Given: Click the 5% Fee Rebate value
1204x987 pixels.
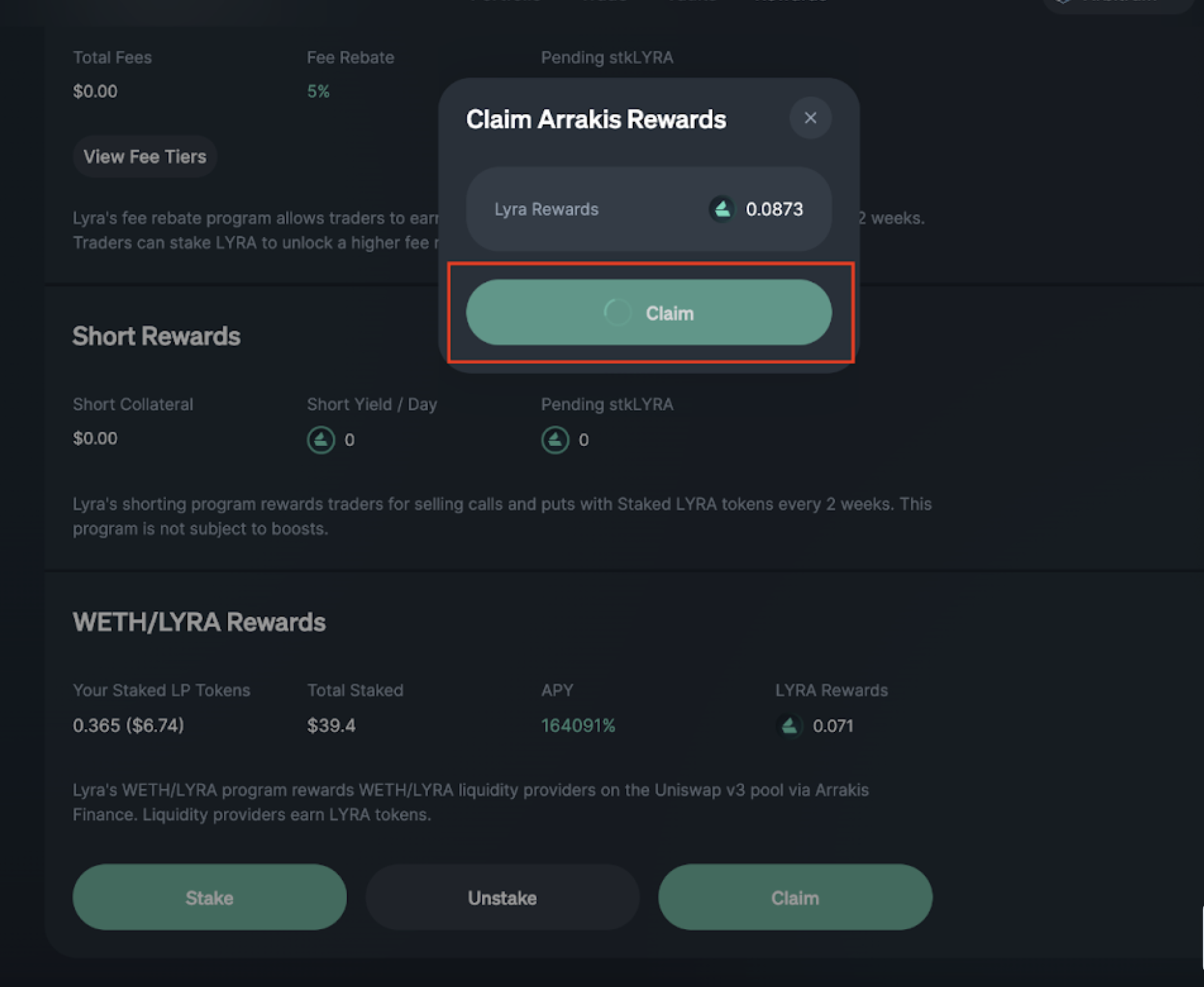Looking at the screenshot, I should [318, 91].
